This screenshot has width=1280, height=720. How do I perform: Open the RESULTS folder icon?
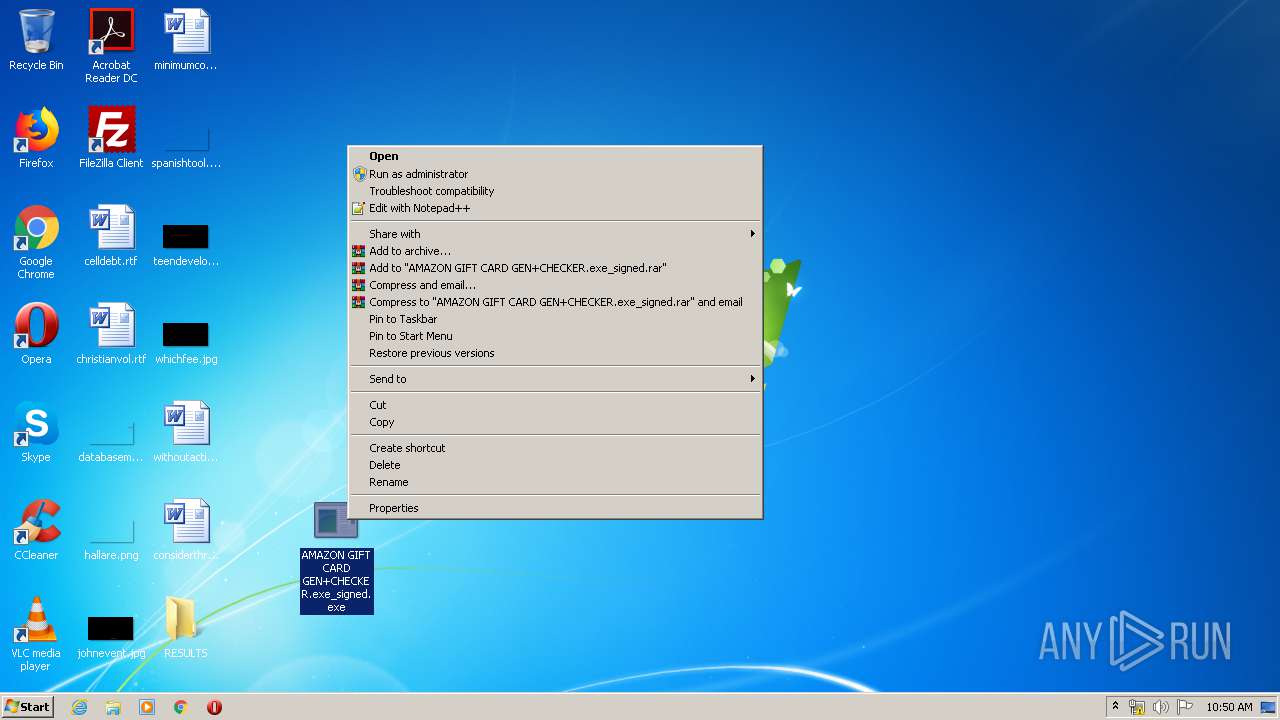pos(186,628)
